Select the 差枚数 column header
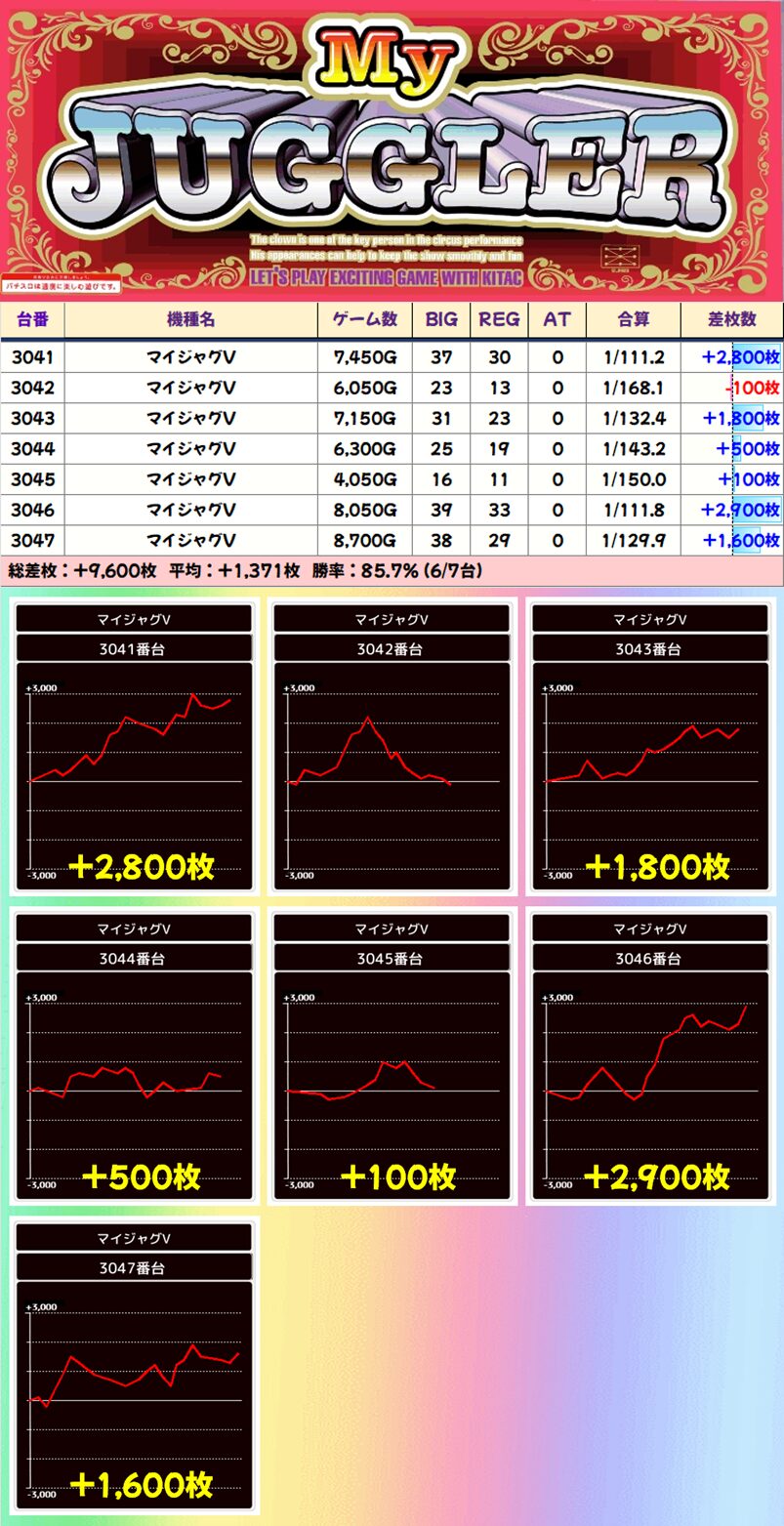Screen dimensions: 784x1526 (732, 319)
